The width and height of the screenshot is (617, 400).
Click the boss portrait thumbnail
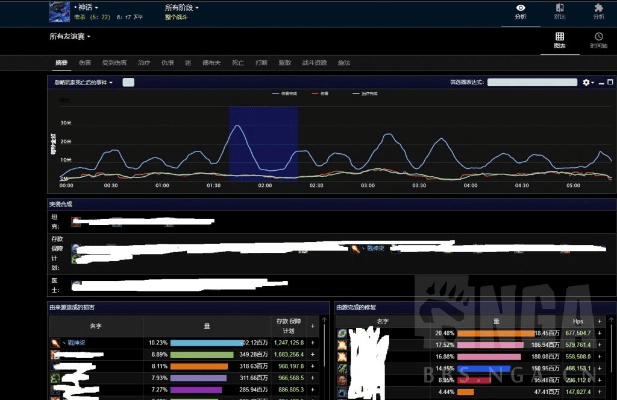60,11
